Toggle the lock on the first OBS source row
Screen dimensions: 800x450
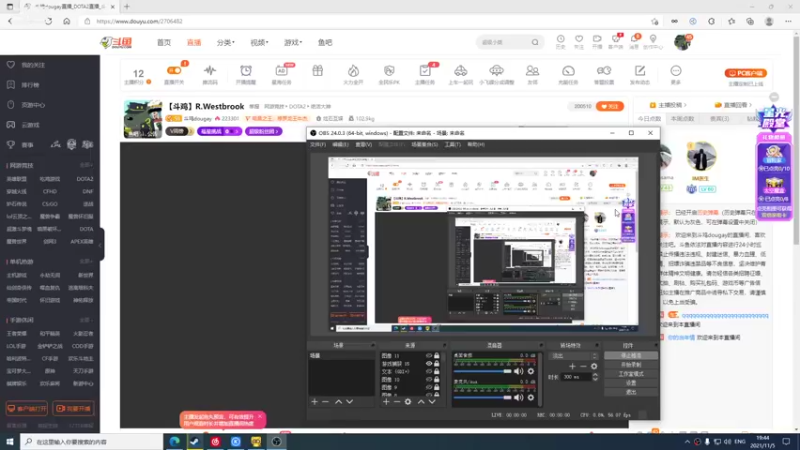tap(436, 356)
